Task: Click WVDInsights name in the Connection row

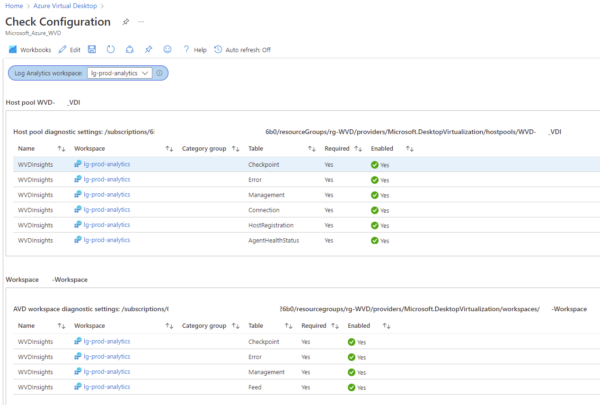Action: click(x=35, y=210)
